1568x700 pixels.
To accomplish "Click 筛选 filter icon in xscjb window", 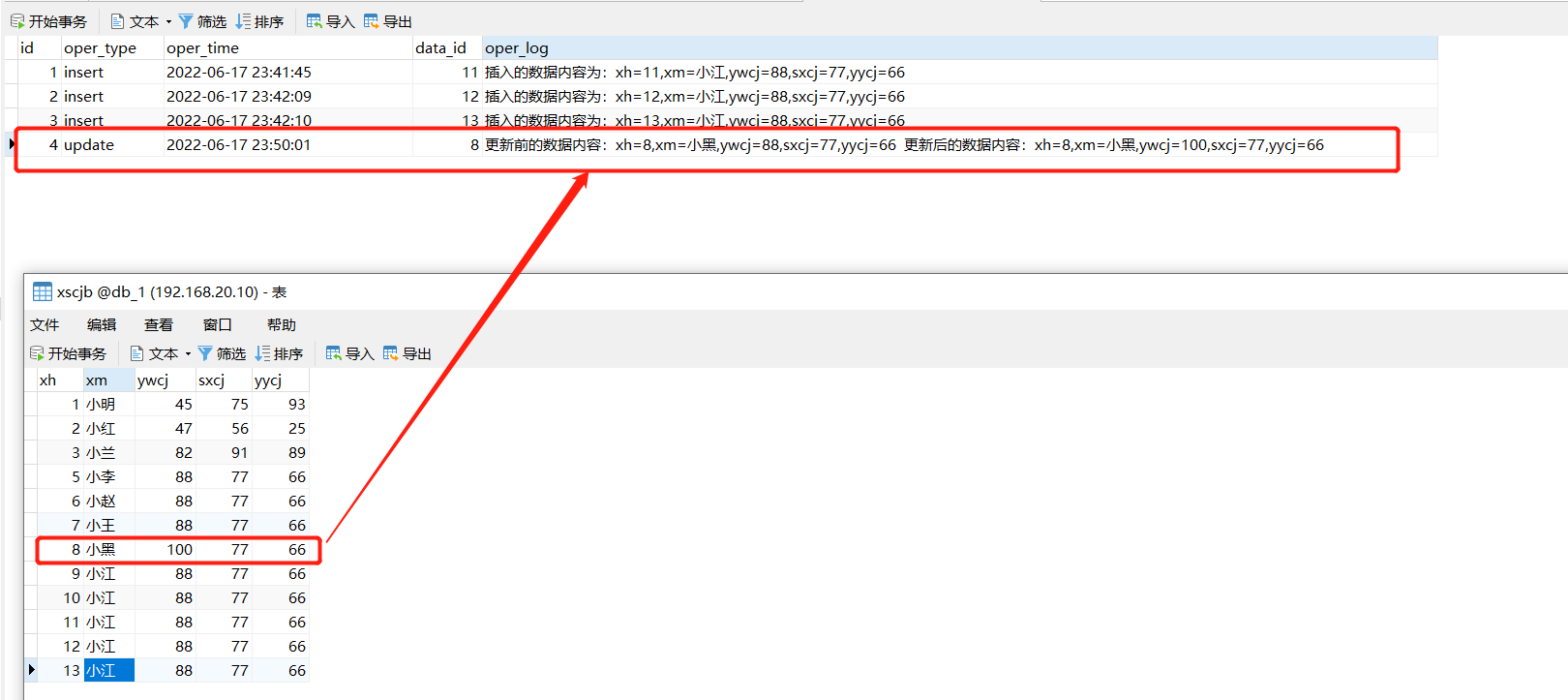I will point(205,353).
